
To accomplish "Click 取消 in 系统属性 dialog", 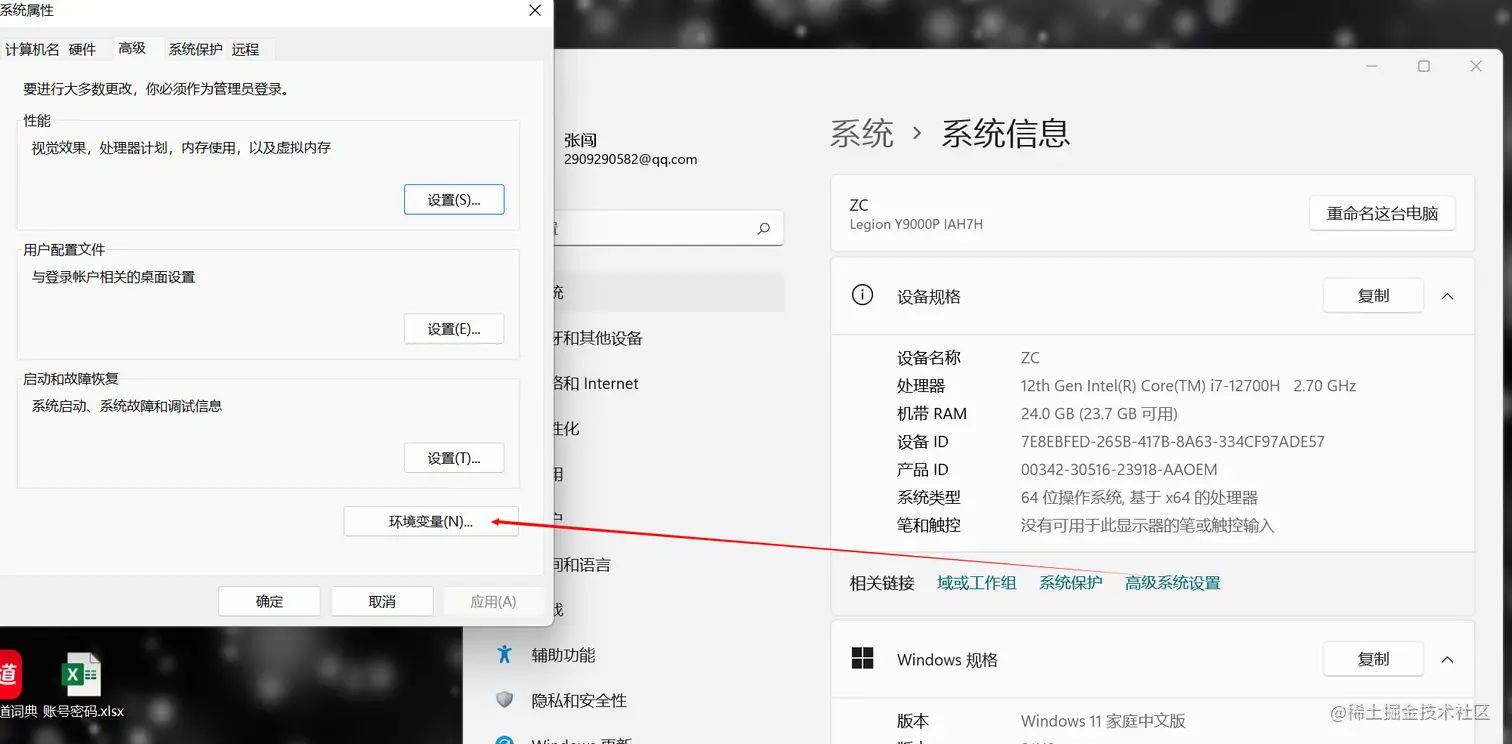I will pyautogui.click(x=382, y=601).
